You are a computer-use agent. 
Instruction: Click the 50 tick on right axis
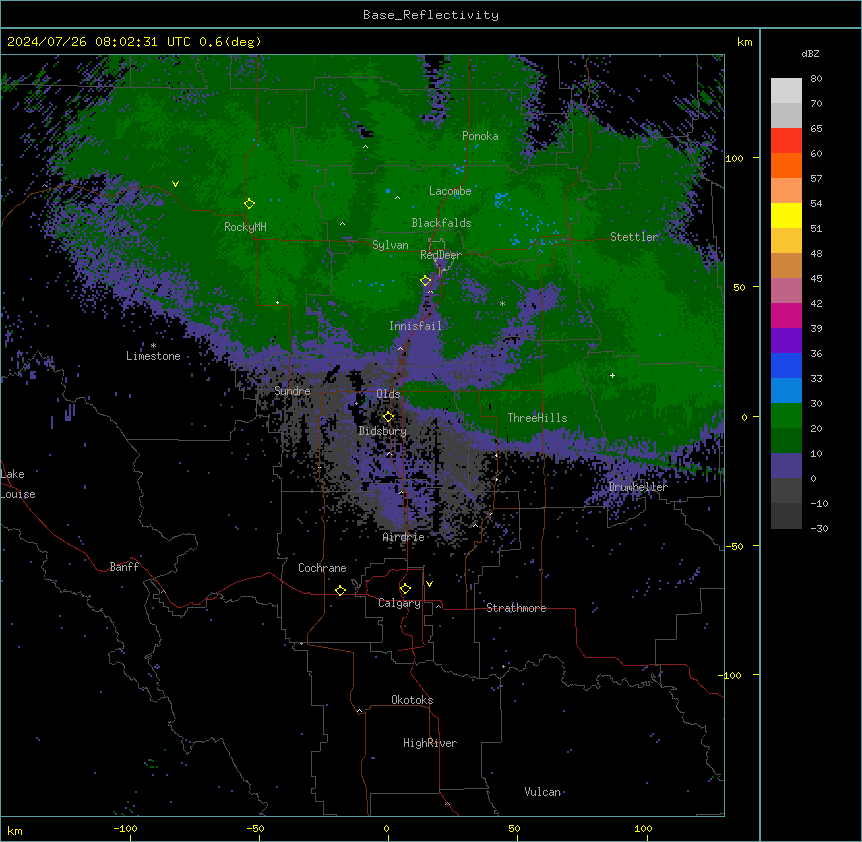(739, 287)
